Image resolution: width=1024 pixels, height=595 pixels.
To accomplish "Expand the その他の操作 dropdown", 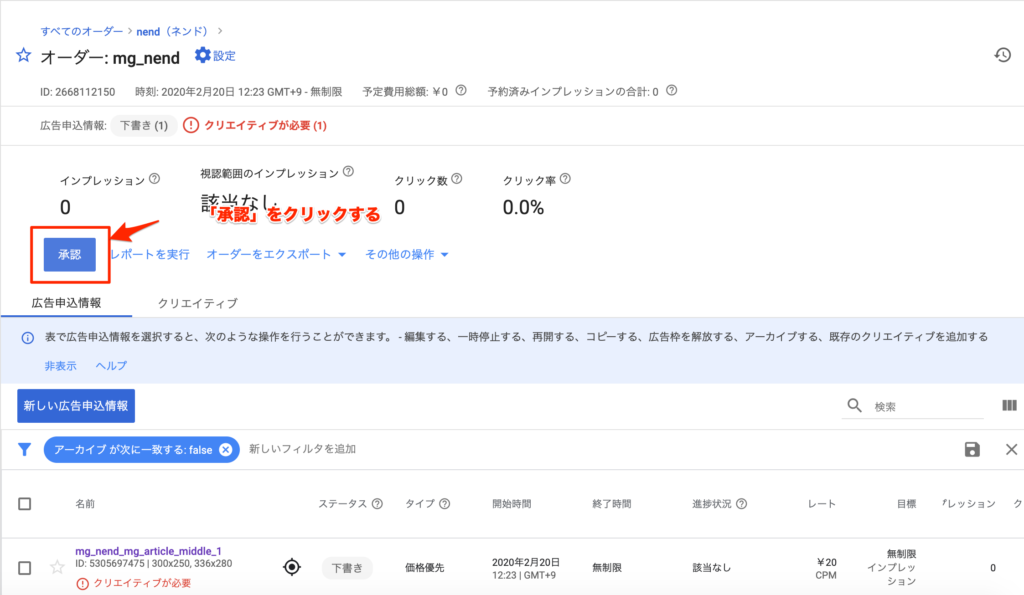I will click(407, 254).
